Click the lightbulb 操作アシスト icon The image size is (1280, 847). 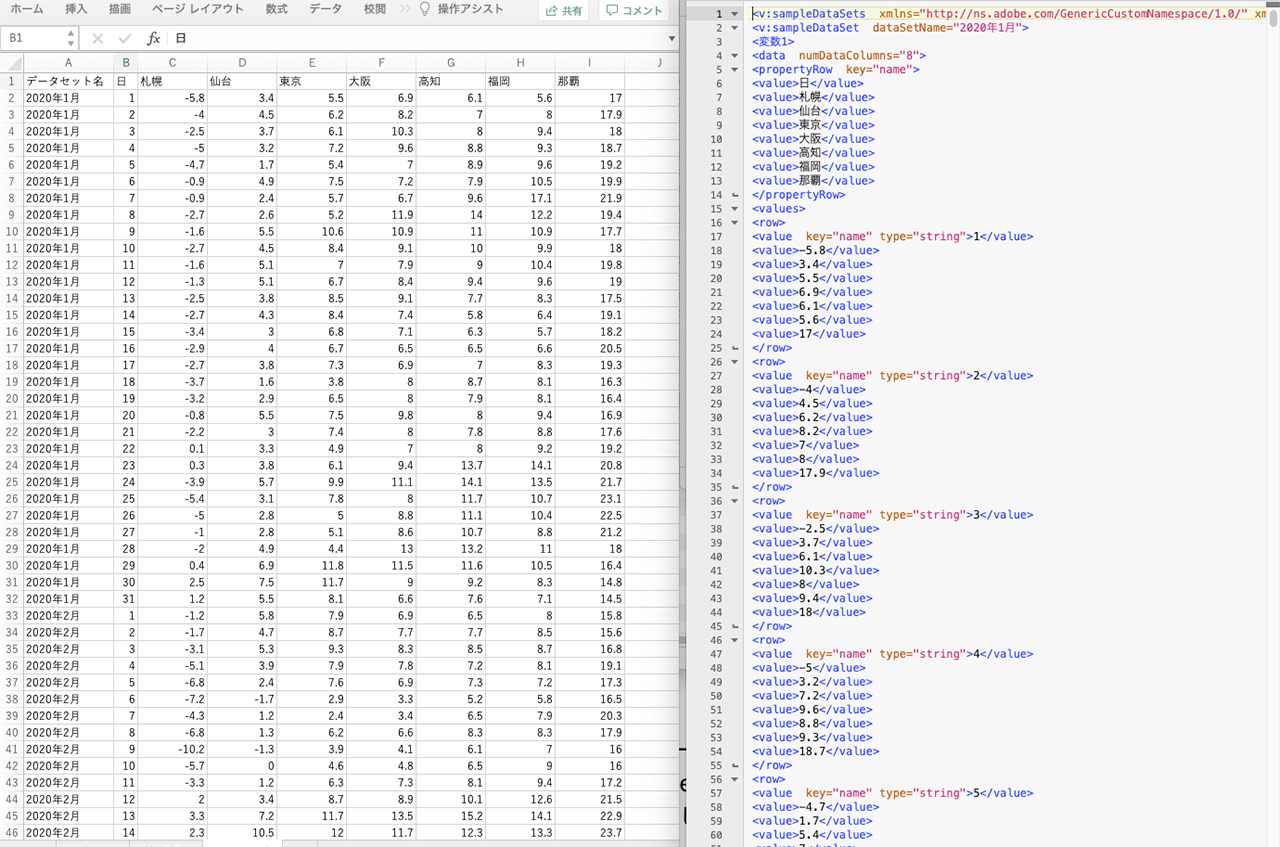(x=424, y=9)
